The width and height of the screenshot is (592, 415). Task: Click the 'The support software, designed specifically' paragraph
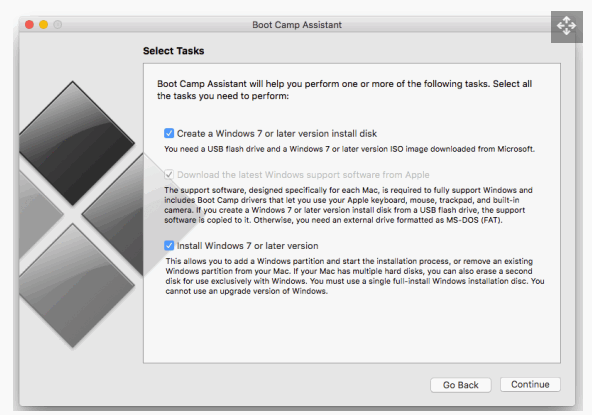pyautogui.click(x=348, y=205)
